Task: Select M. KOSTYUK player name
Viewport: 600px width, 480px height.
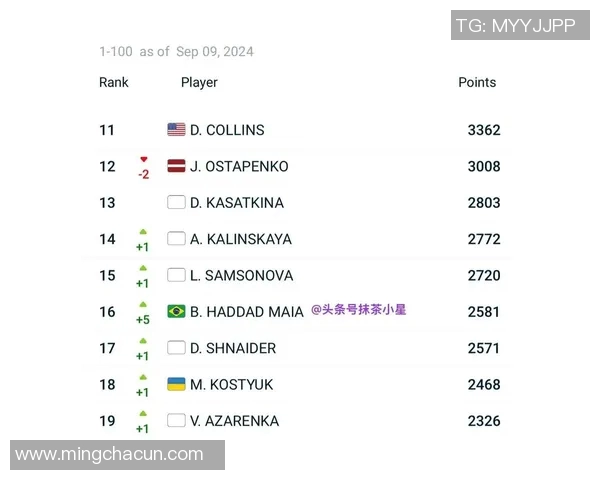Action: (x=231, y=385)
